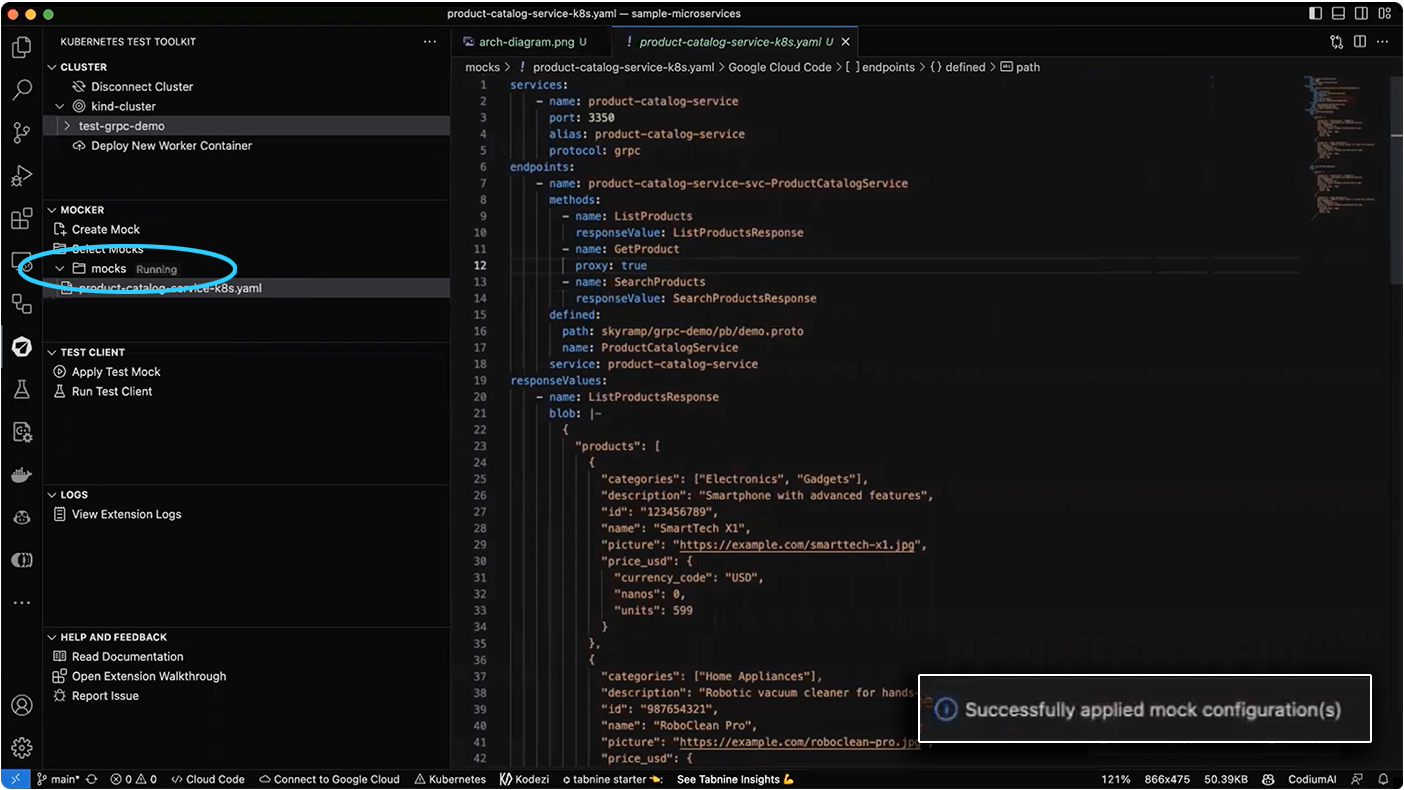Toggle the secondary sidebar layout button
Screen dimensions: 1404x790
click(x=1361, y=14)
